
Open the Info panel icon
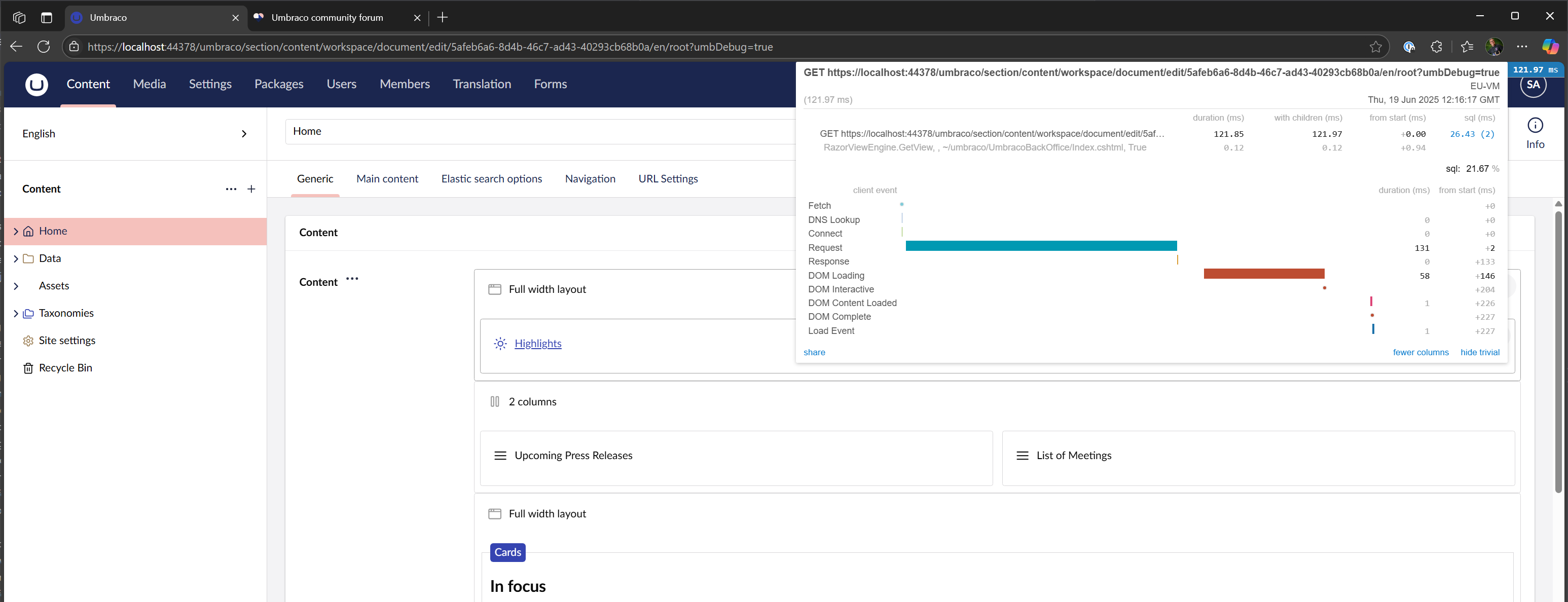1535,125
